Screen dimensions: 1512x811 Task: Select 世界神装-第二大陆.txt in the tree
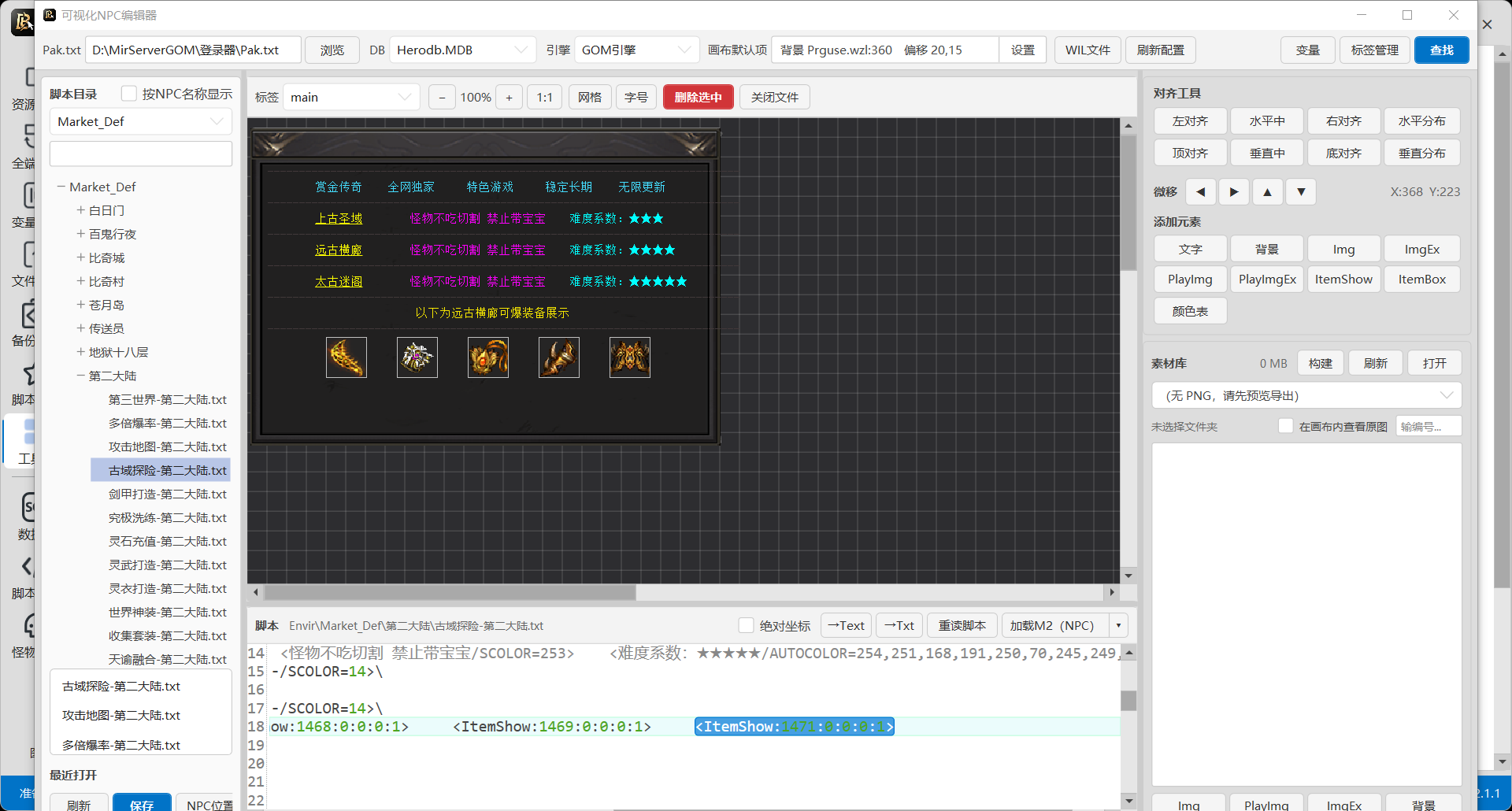(167, 612)
